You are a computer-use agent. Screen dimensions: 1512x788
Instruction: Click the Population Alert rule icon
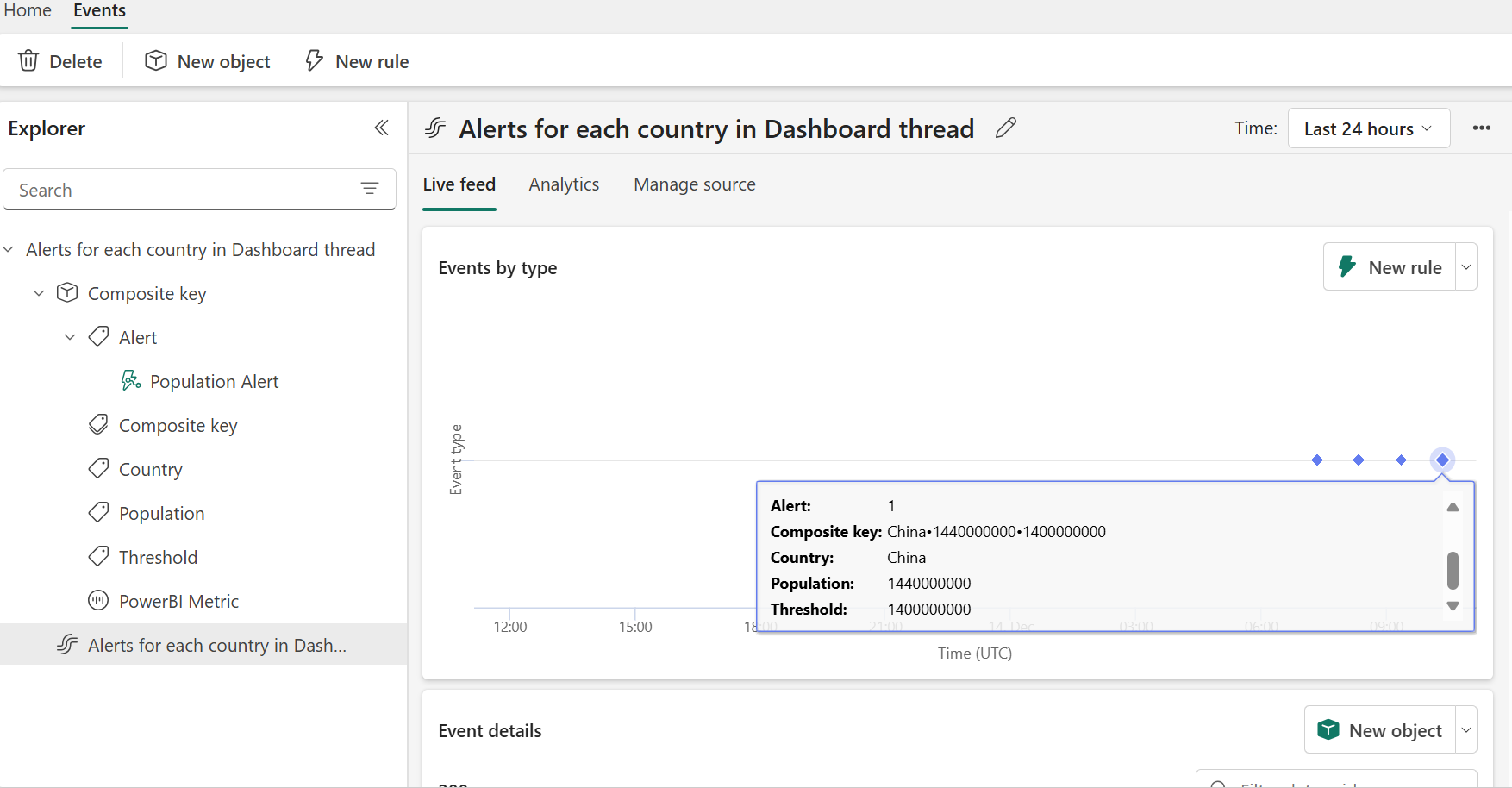coord(130,381)
